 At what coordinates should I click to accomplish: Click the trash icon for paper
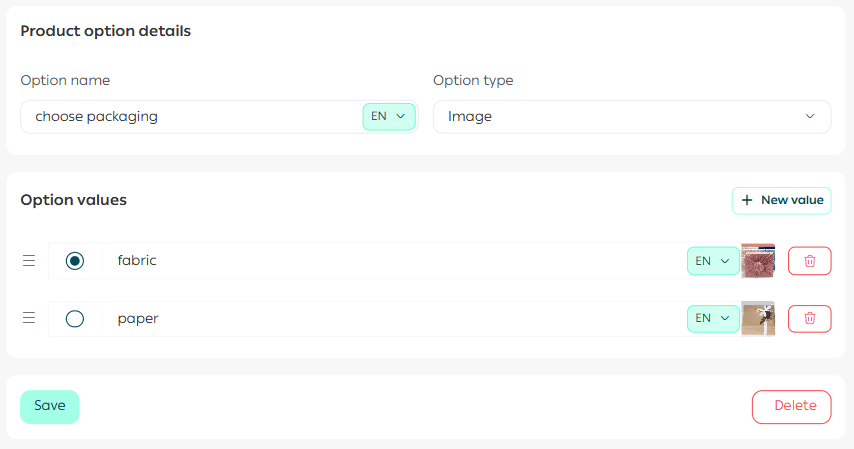point(809,319)
